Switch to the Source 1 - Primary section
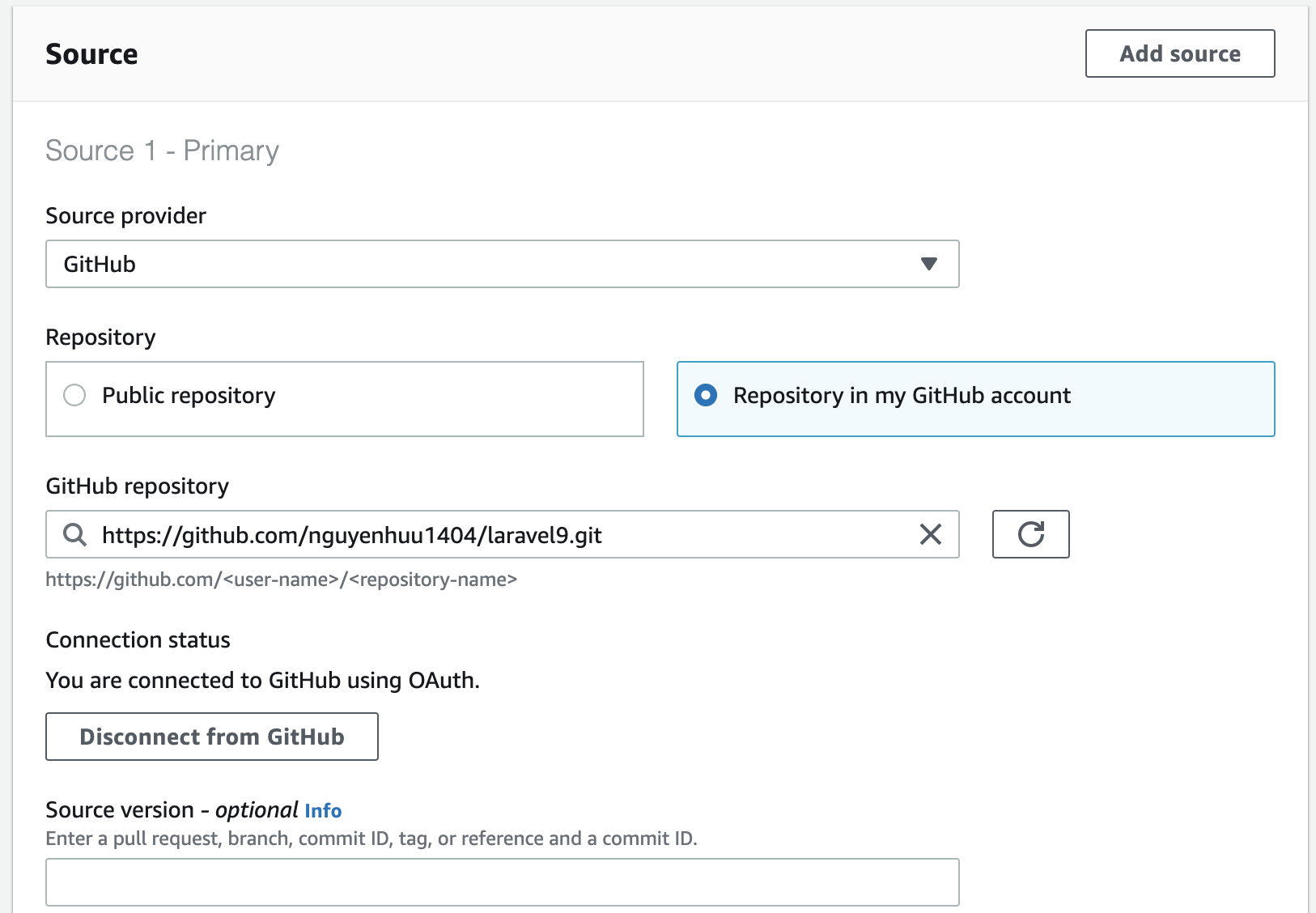Image resolution: width=1316 pixels, height=913 pixels. click(x=162, y=150)
